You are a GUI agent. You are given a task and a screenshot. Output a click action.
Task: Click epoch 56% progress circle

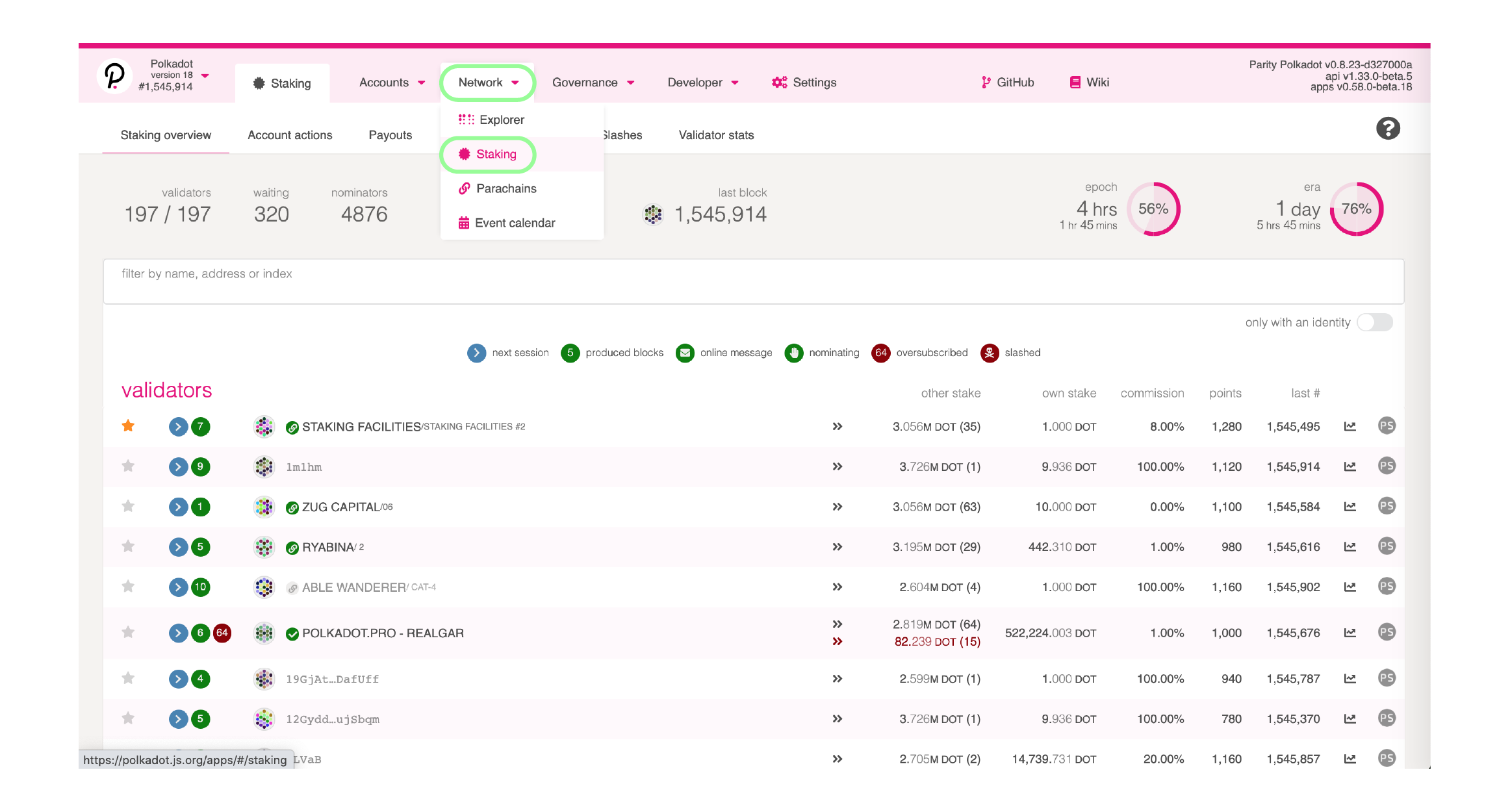point(1153,209)
